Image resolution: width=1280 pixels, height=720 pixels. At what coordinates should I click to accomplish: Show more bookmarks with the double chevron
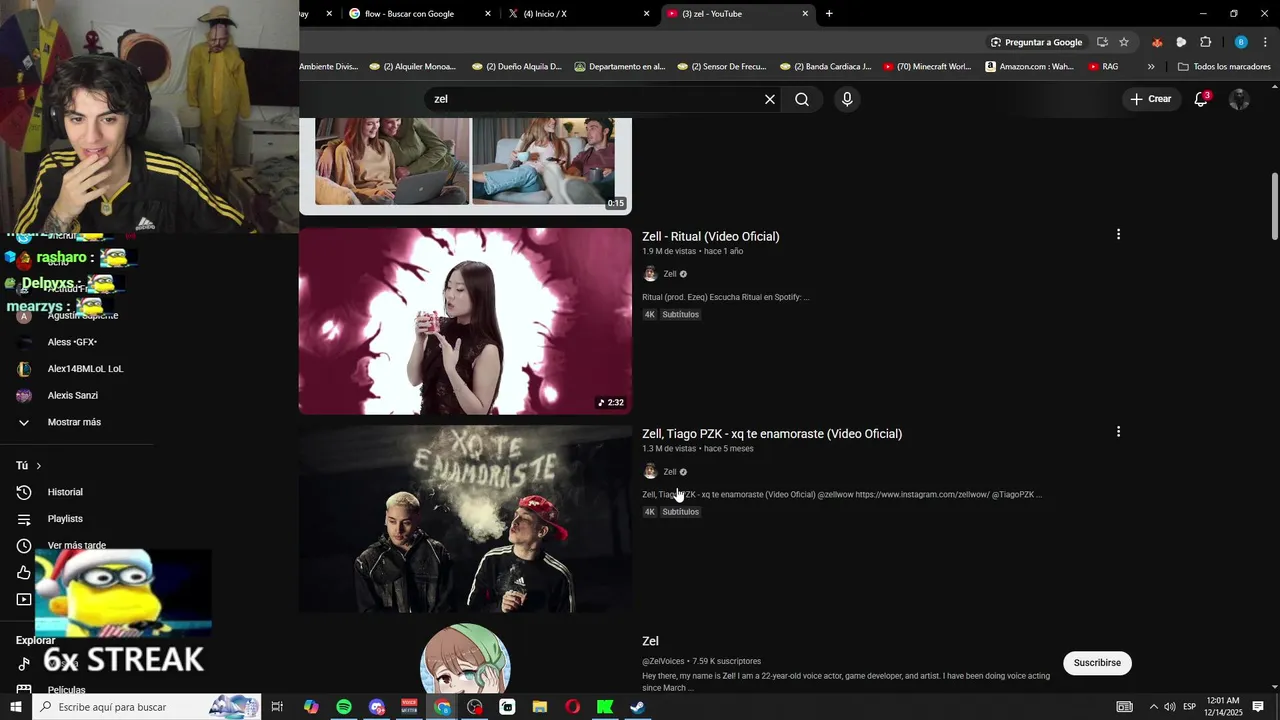tap(1151, 67)
